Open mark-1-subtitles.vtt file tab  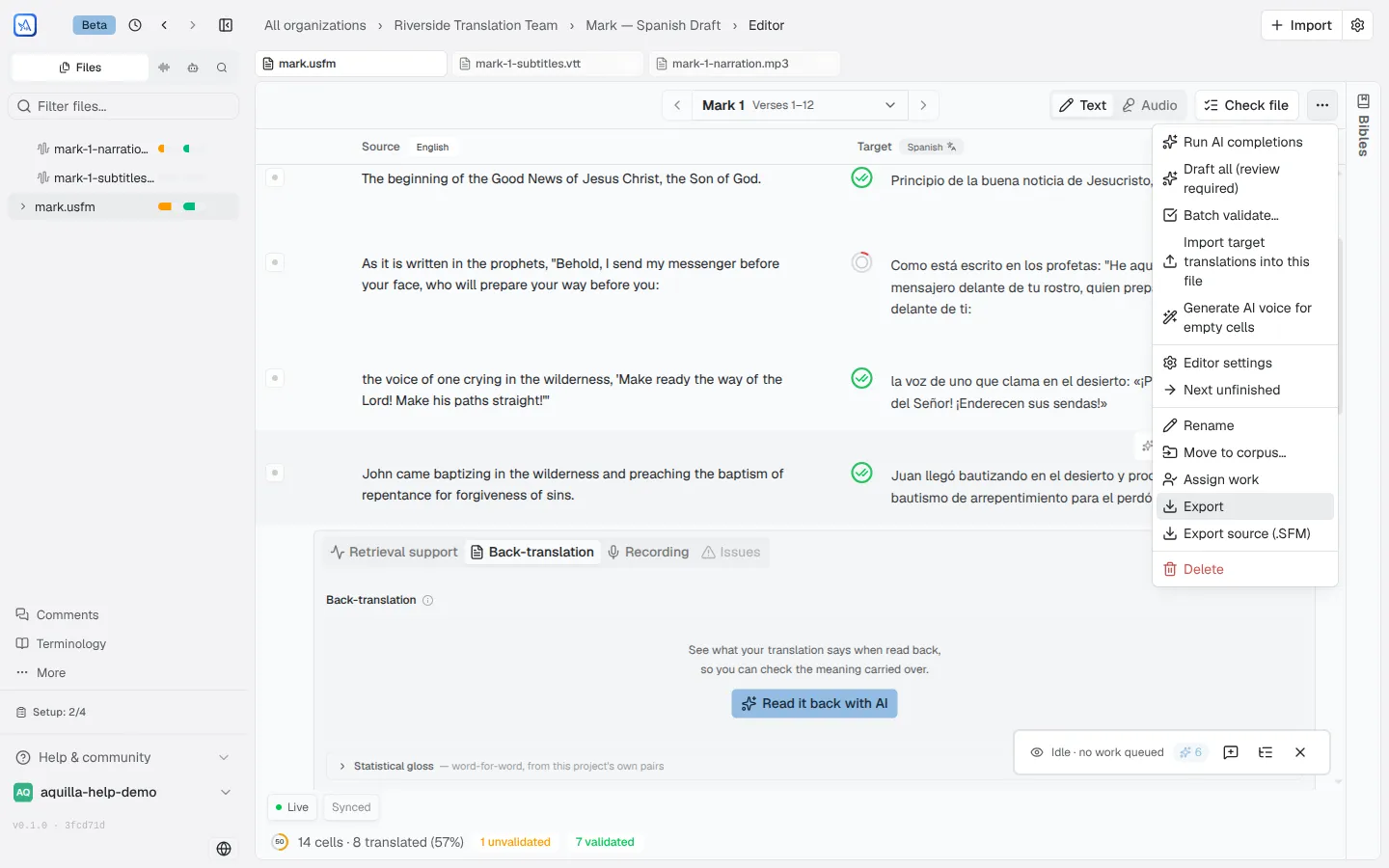pyautogui.click(x=549, y=64)
